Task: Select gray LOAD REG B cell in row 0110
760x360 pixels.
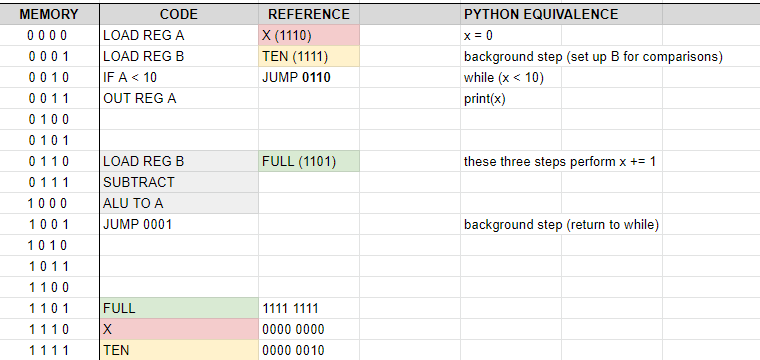Action: [179, 161]
